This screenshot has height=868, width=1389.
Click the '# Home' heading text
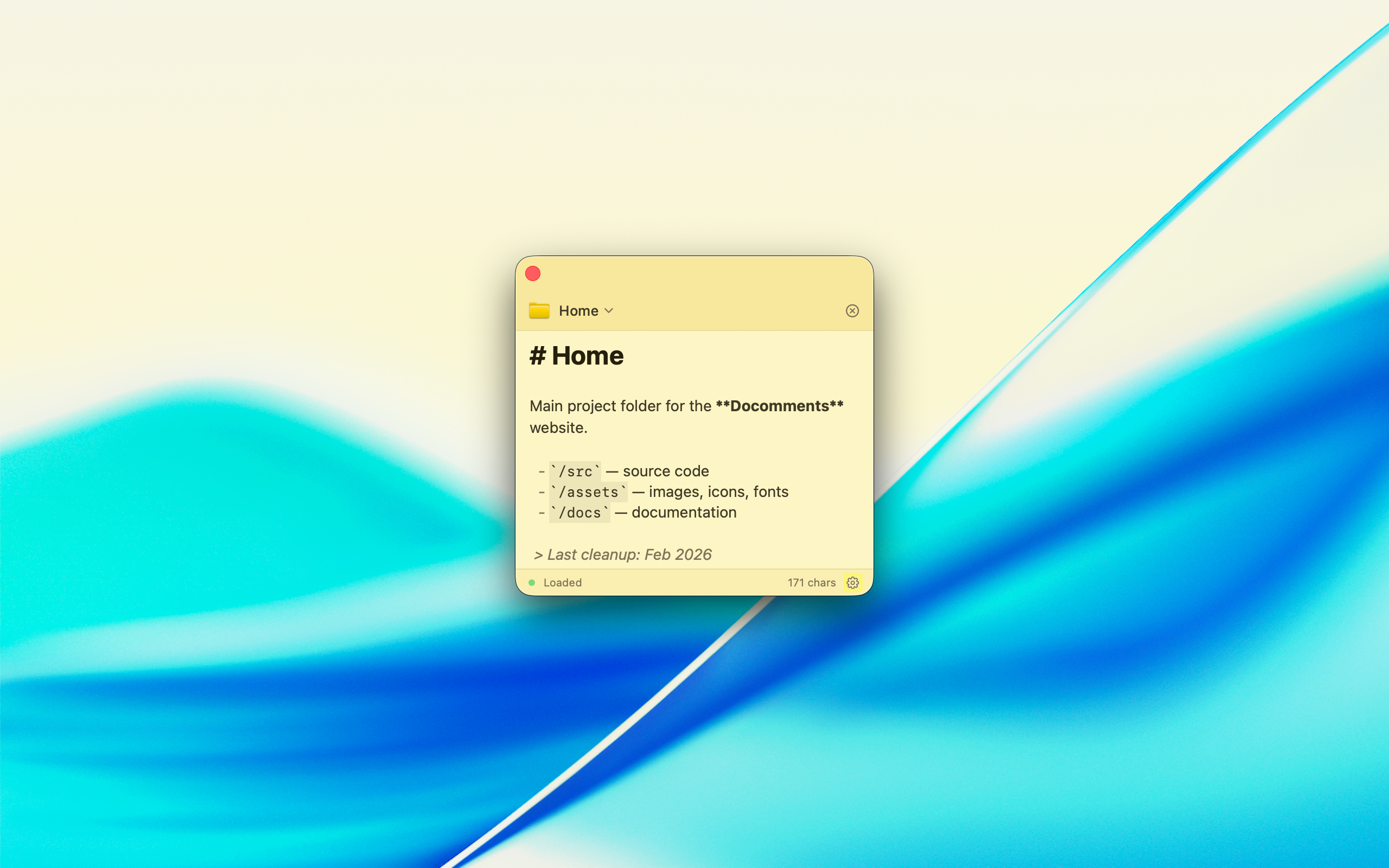[x=576, y=356]
